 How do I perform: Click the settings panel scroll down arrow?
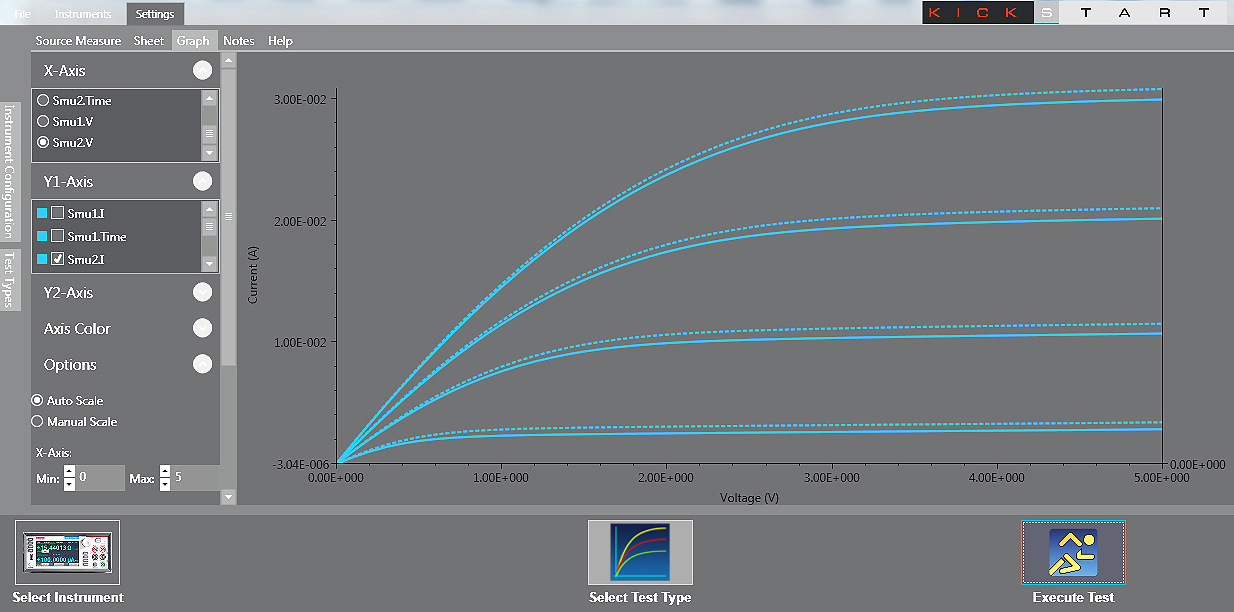pos(228,496)
